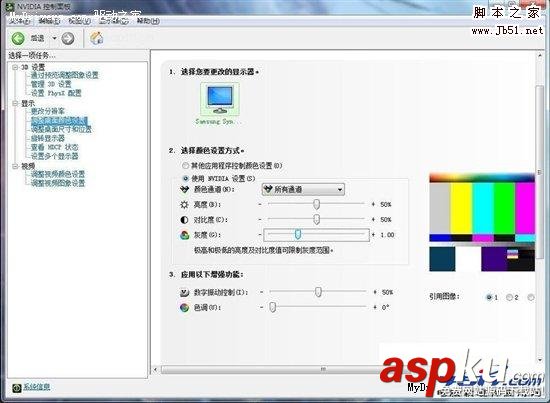Open the fourth menu left of 帮助
550x403 pixels.
(114, 21)
